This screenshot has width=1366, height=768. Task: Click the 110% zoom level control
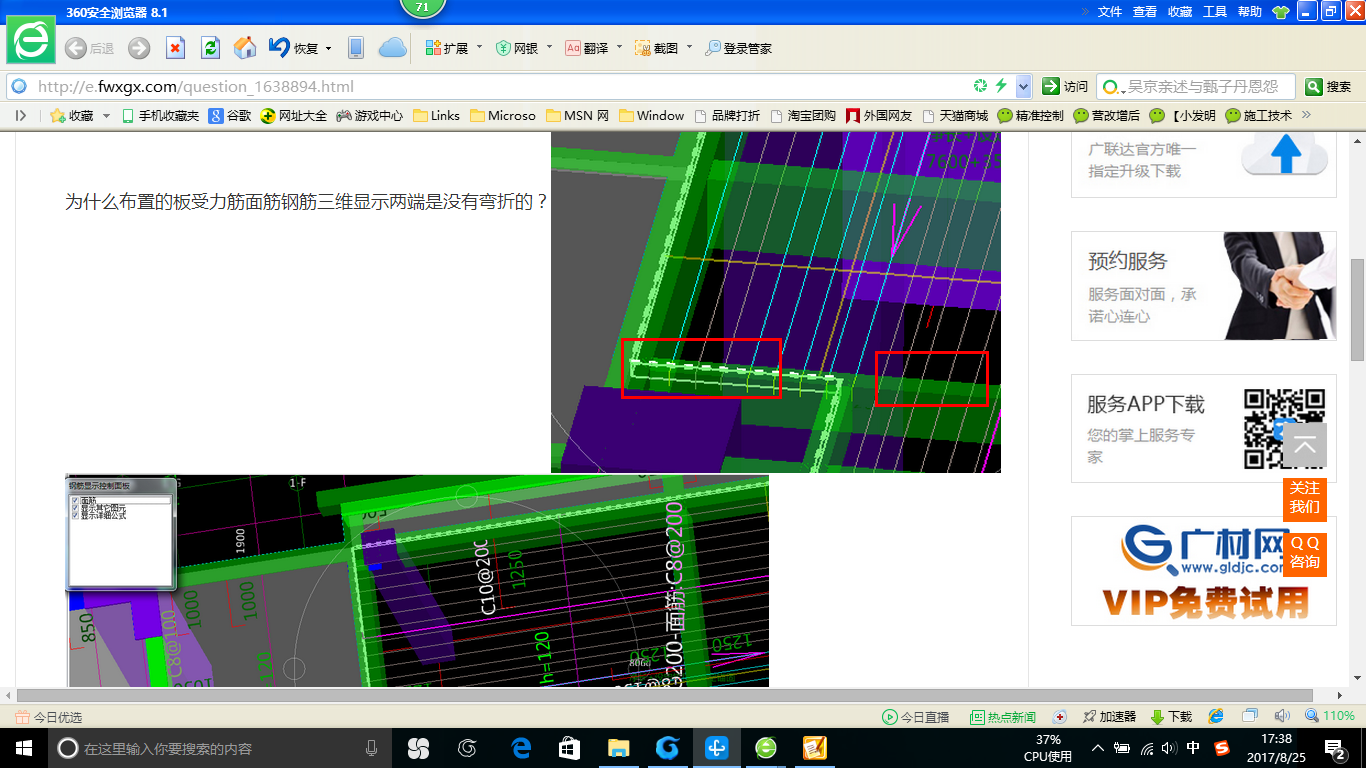pos(1329,717)
